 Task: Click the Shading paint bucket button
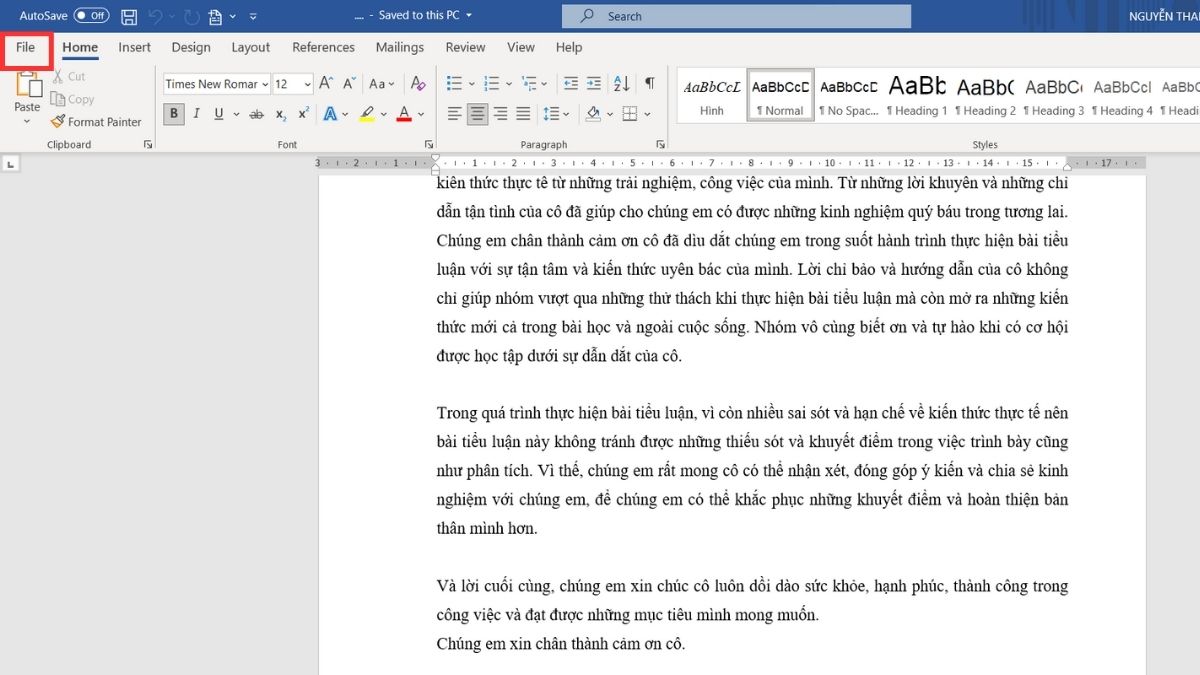(593, 114)
